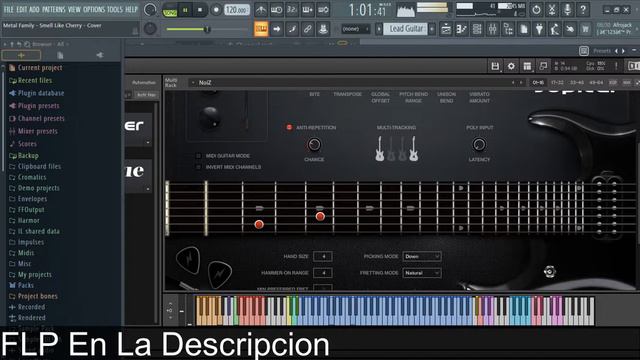Click the question mark help icon

[583, 10]
